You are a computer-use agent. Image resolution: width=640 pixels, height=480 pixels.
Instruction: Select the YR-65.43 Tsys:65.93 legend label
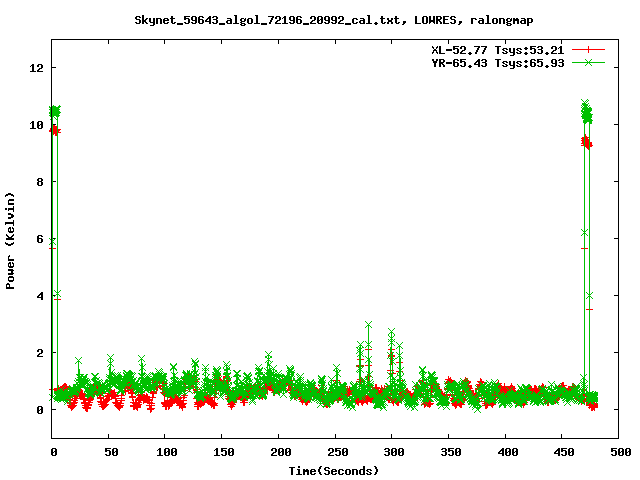pyautogui.click(x=498, y=63)
